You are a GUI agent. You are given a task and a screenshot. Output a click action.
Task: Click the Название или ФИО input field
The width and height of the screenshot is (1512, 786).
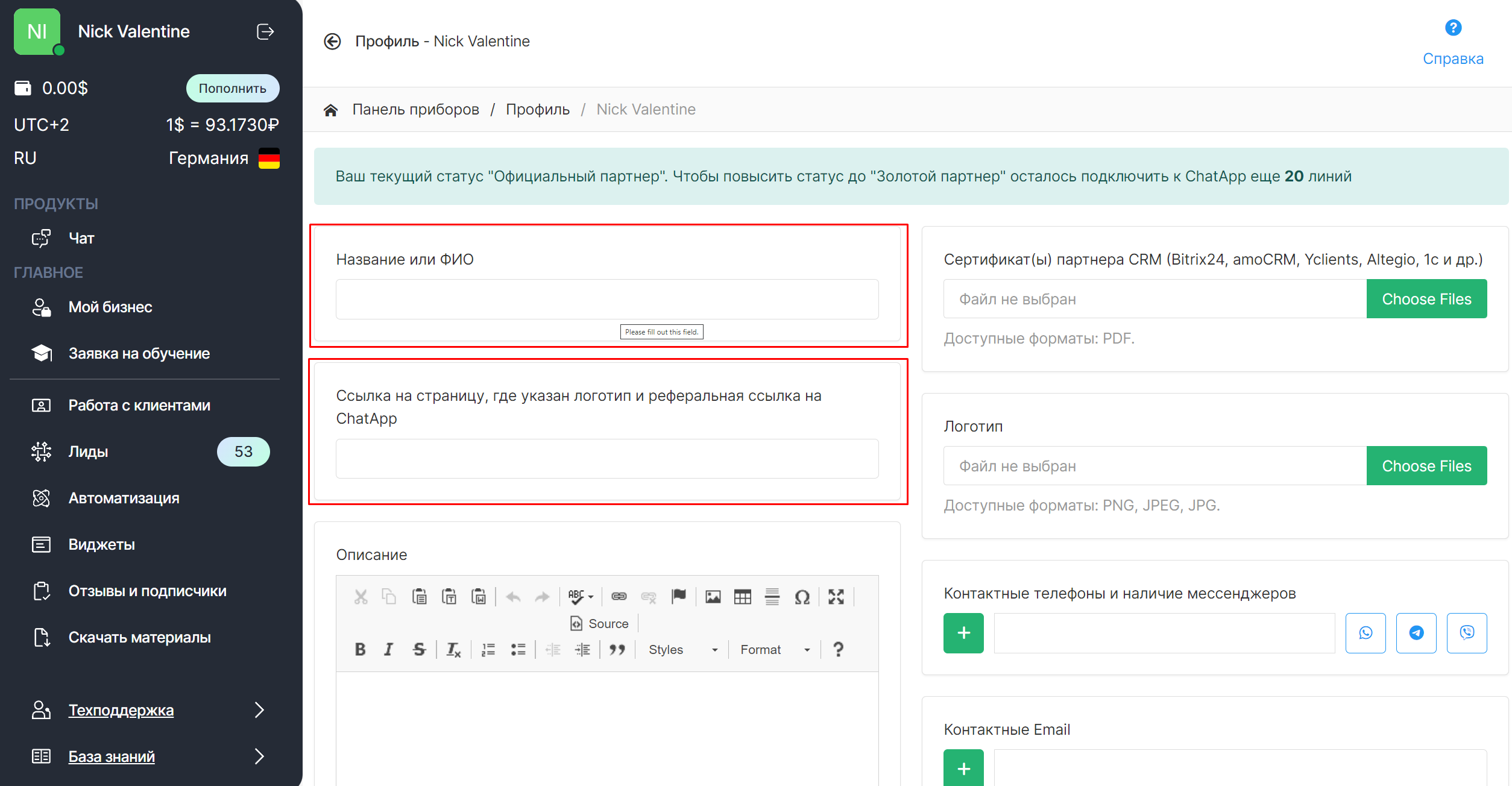tap(606, 299)
